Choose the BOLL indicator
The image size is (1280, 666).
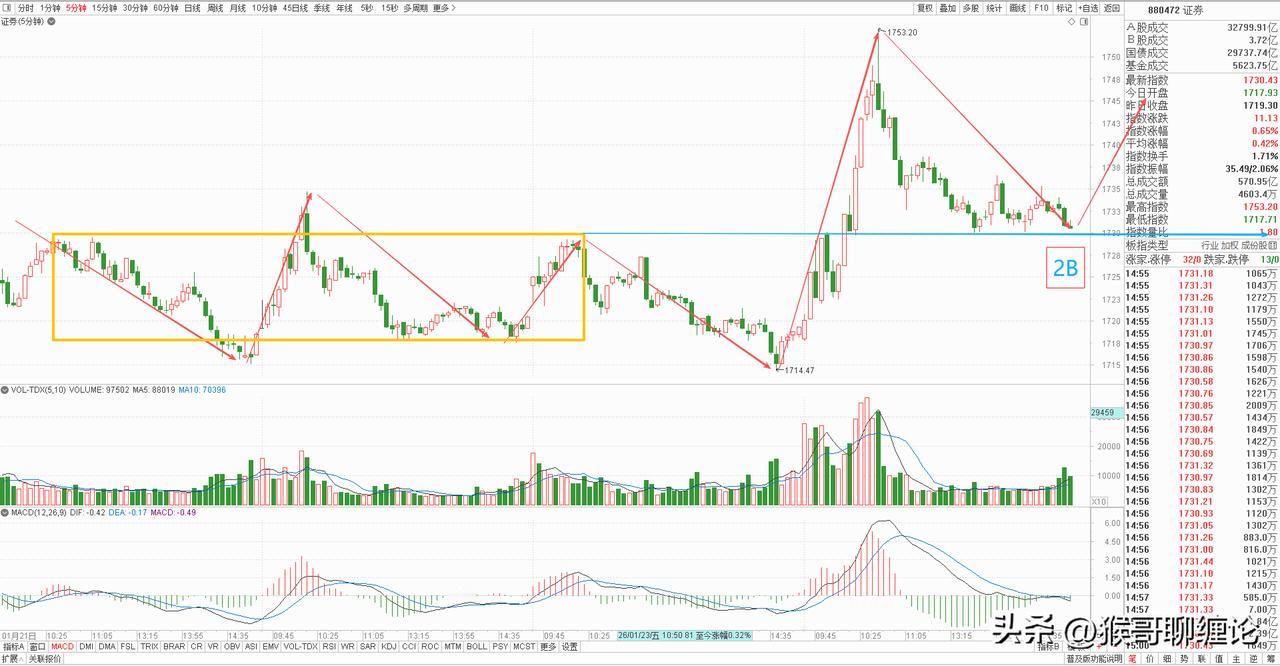pos(476,647)
